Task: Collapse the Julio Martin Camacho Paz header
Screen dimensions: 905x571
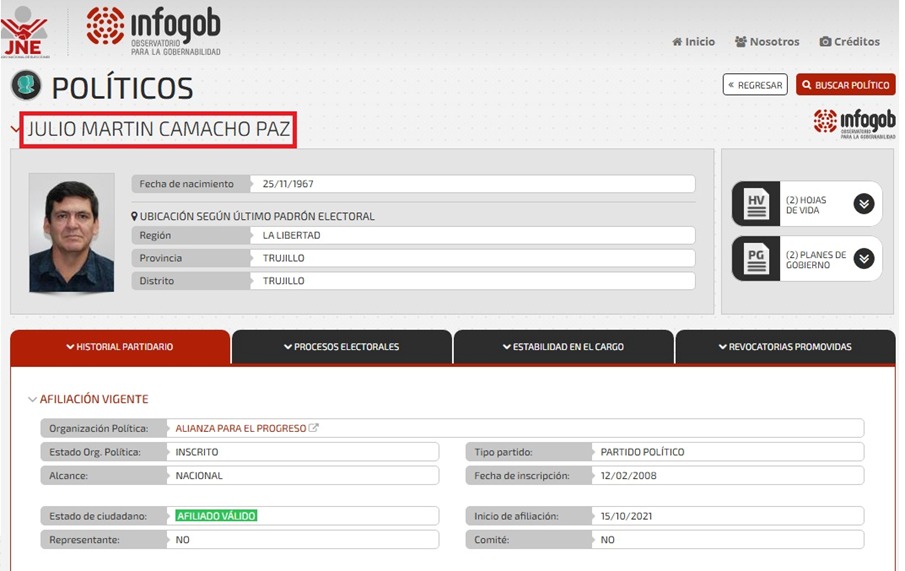Action: pos(15,130)
